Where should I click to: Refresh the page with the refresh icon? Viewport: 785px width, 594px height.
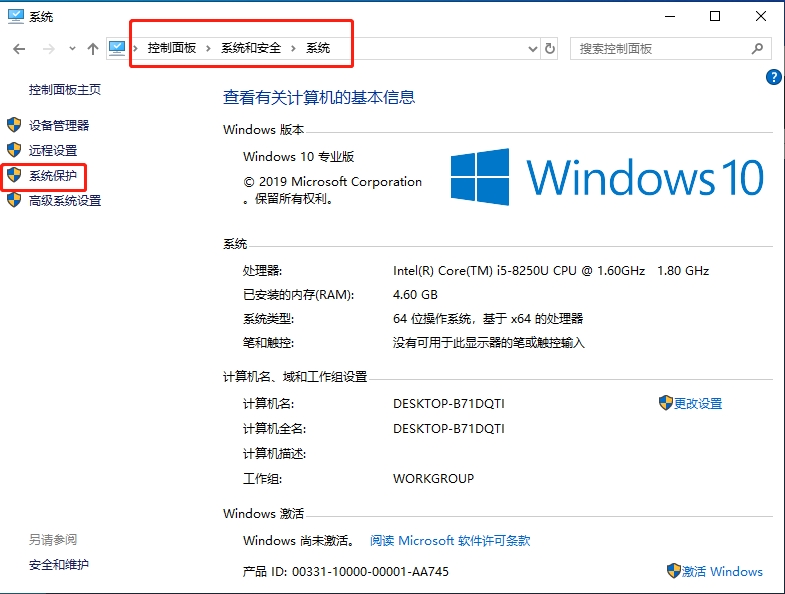coord(550,49)
